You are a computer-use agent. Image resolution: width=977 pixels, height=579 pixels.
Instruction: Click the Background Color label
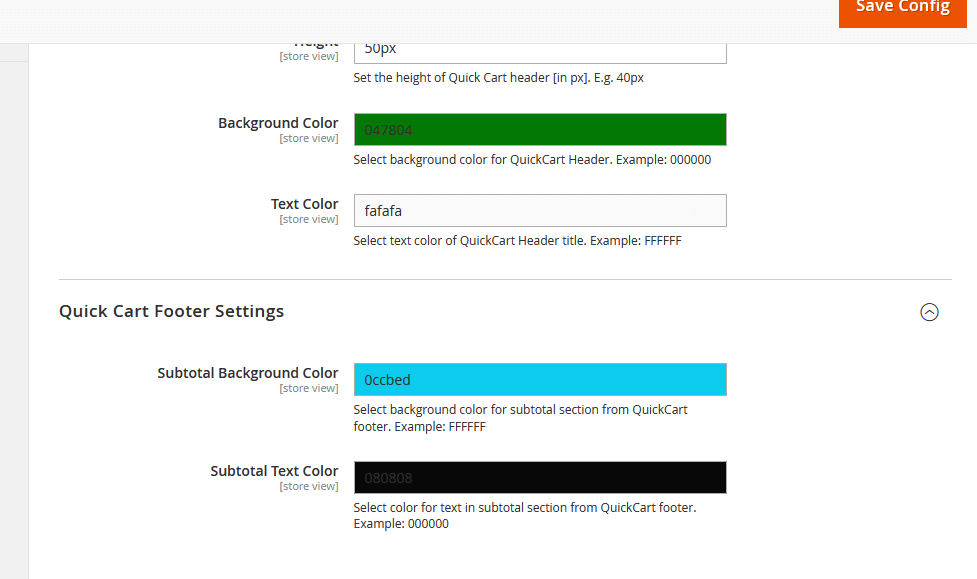(278, 123)
